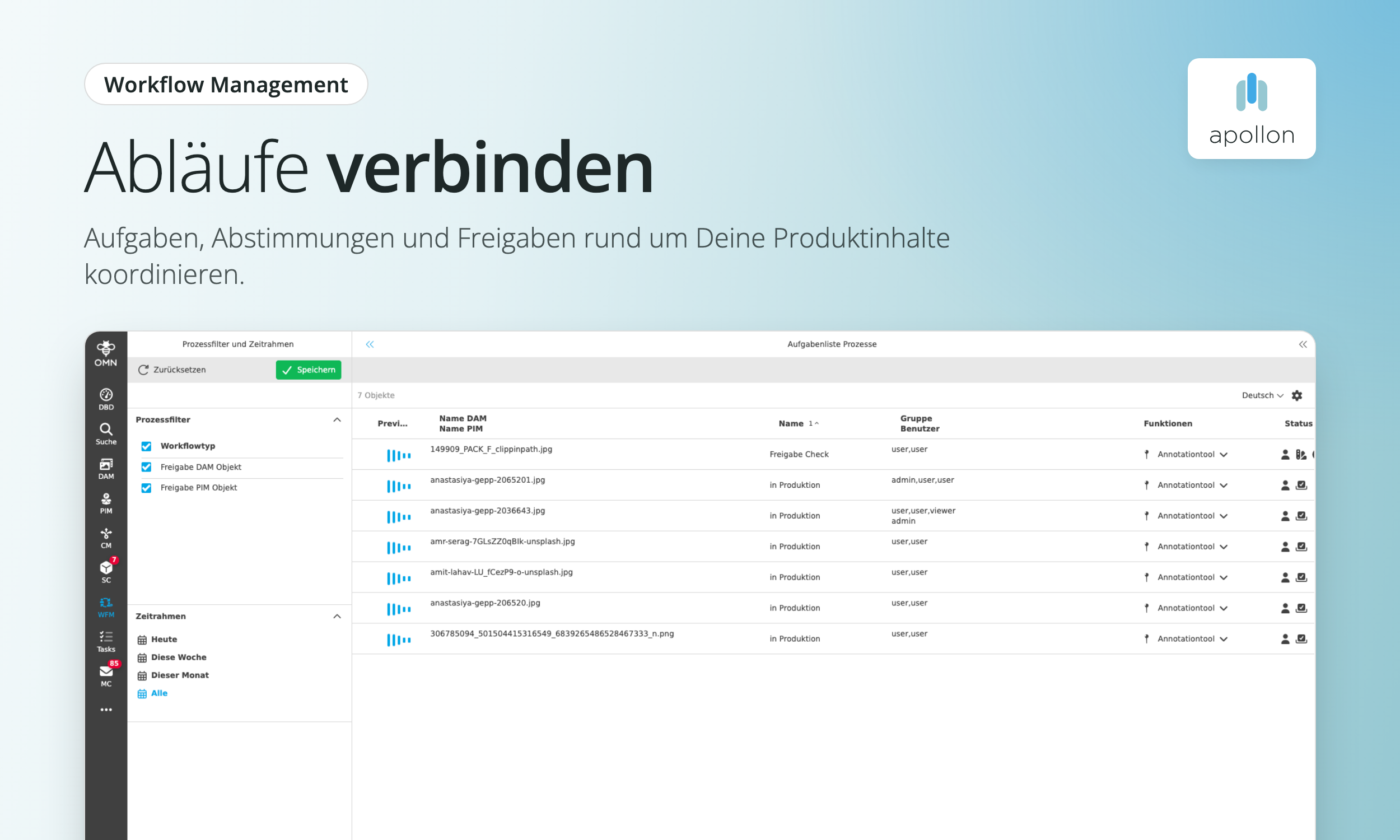The width and height of the screenshot is (1400, 840).
Task: Collapse the Zeitrahmen section
Action: (337, 616)
